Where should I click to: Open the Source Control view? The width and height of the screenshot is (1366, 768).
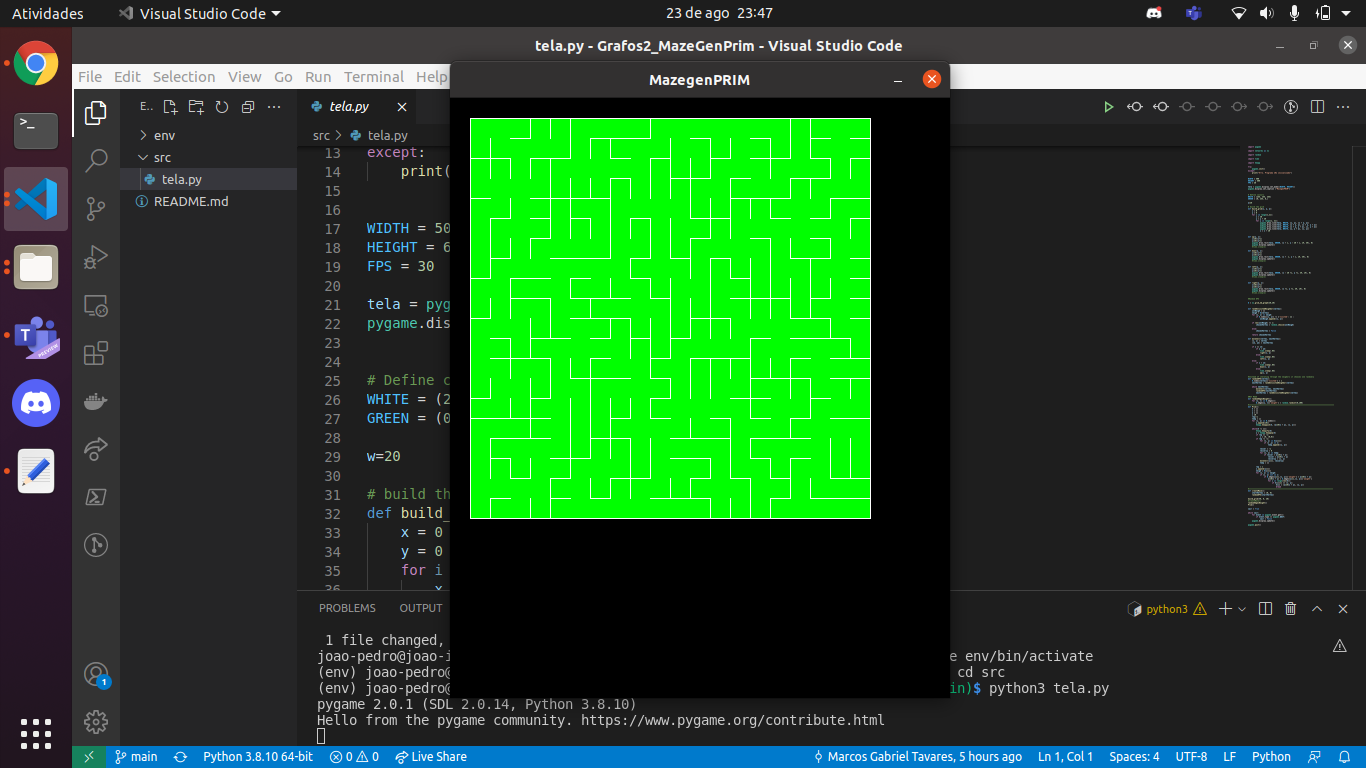(x=96, y=208)
